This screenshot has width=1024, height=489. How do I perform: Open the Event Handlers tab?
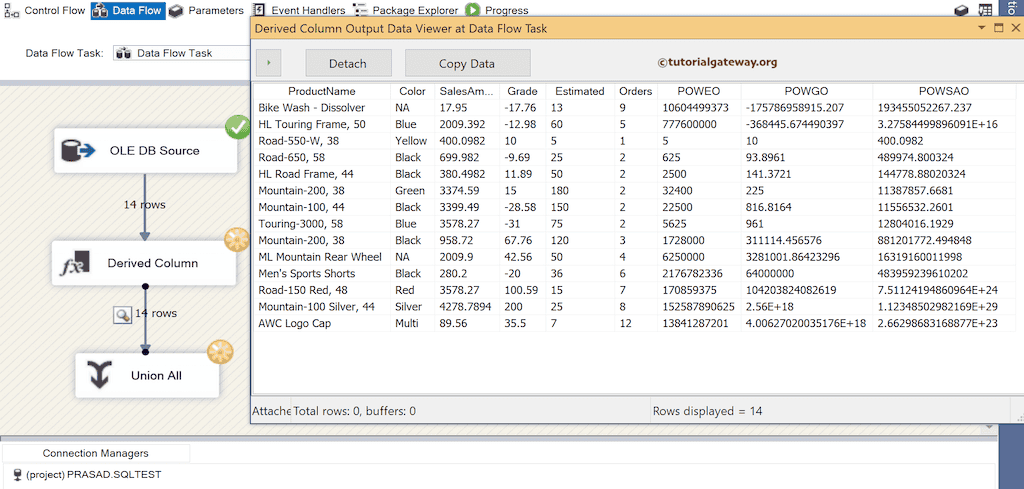[299, 10]
